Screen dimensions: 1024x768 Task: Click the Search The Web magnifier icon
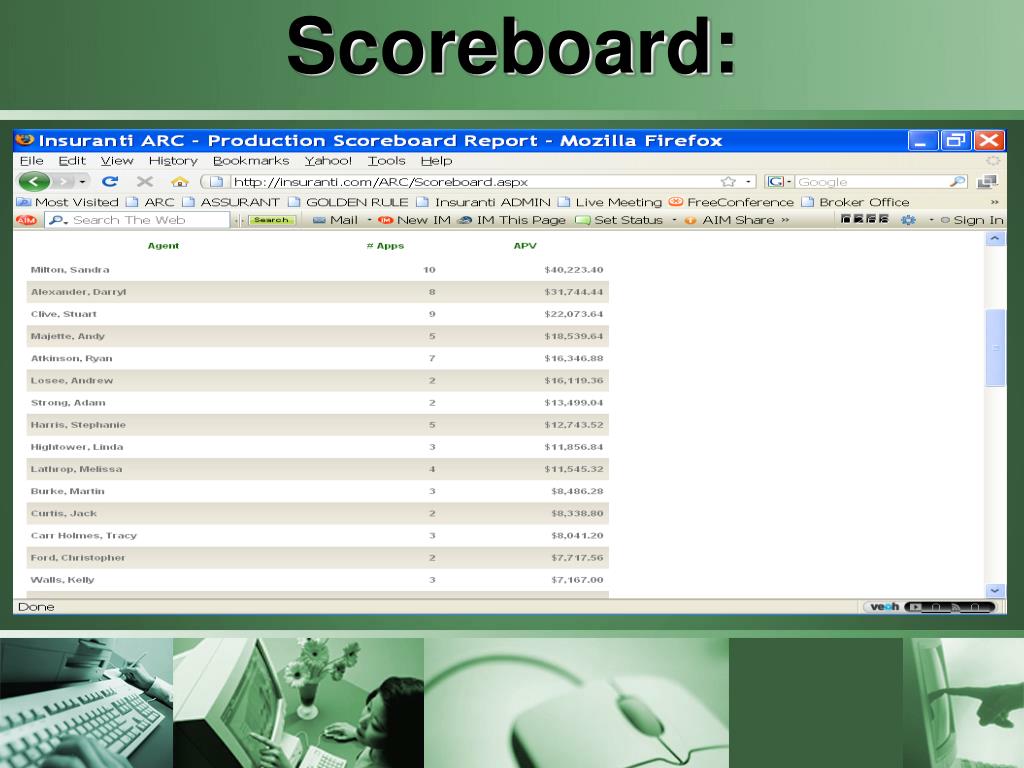point(57,220)
